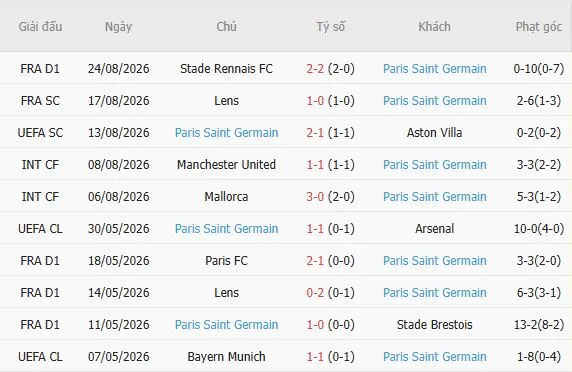The height and width of the screenshot is (372, 572).
Task: Open Manchester United team link
Action: pos(226,164)
